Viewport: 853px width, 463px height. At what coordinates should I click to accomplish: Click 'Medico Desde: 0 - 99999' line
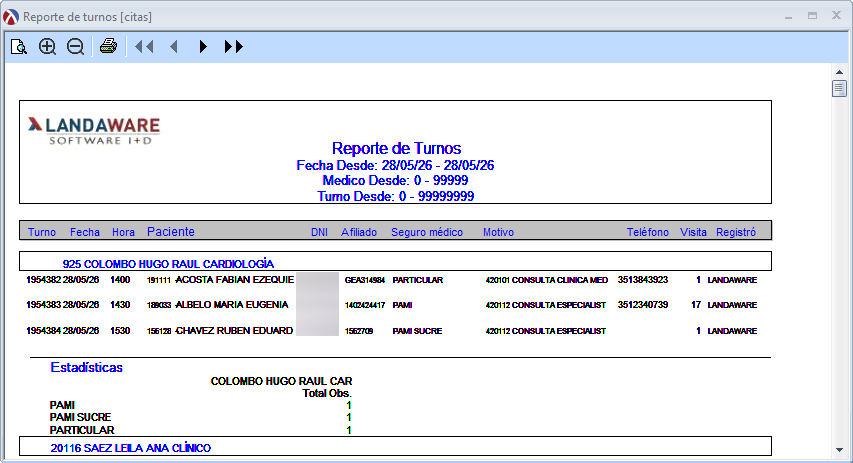coord(395,181)
